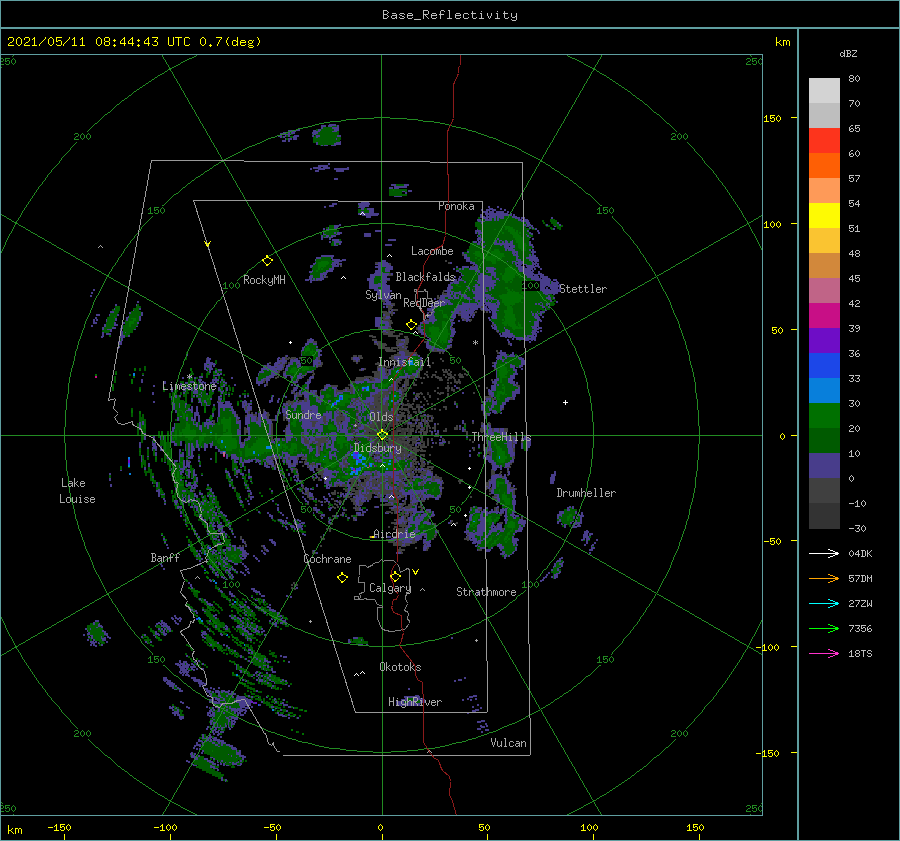
Task: Click the Ponoka label
Action: (456, 206)
